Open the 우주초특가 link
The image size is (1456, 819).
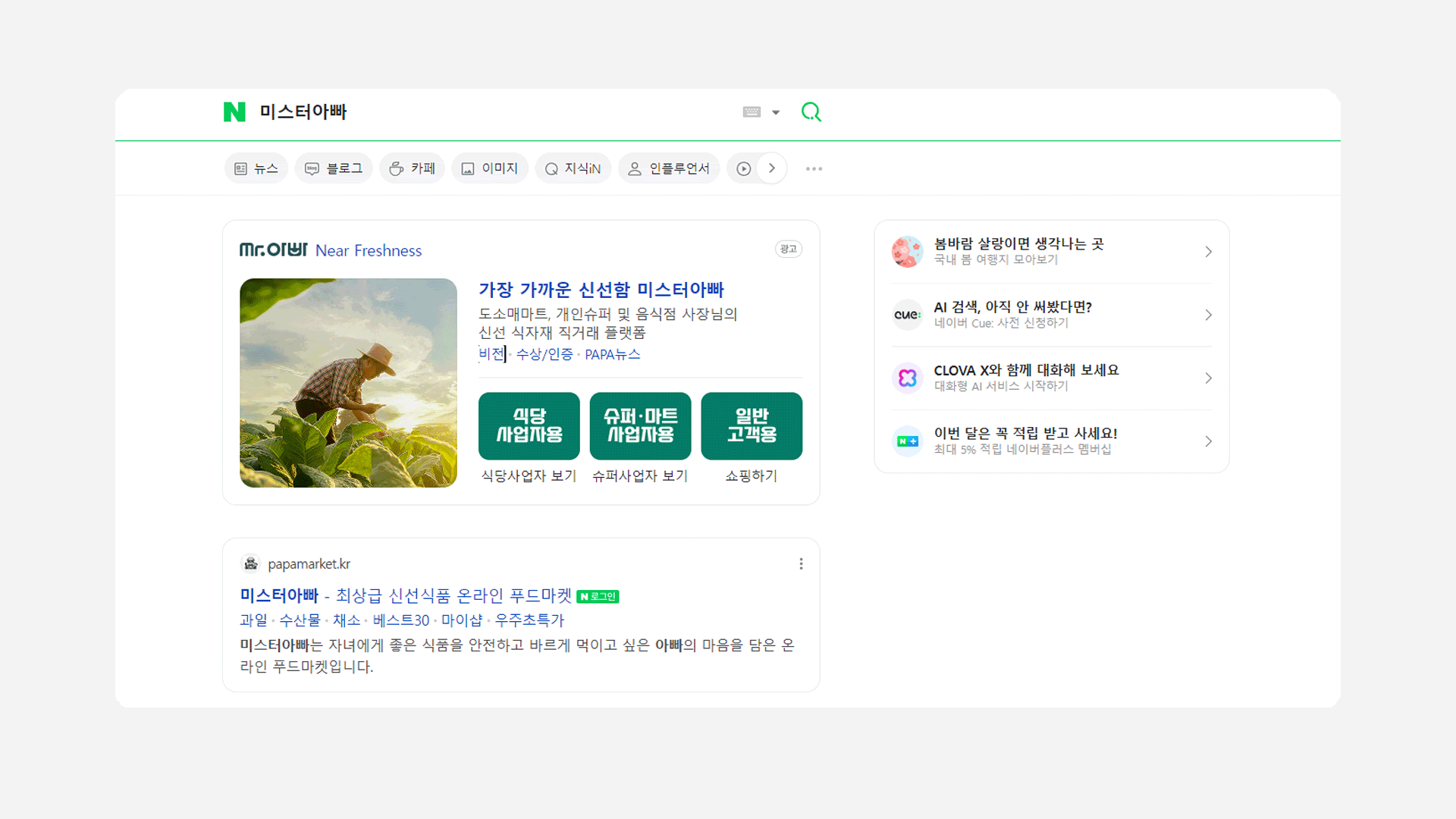tap(529, 620)
